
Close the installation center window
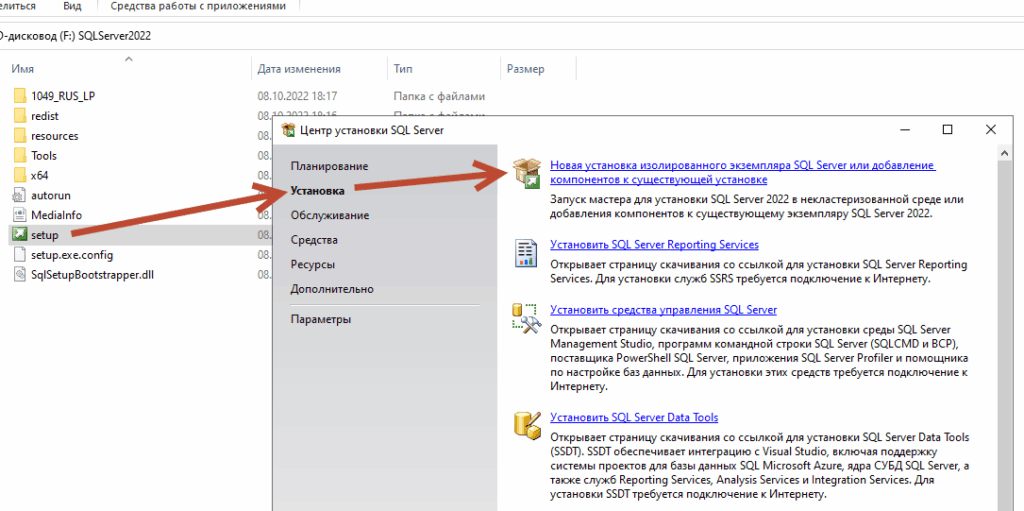991,129
